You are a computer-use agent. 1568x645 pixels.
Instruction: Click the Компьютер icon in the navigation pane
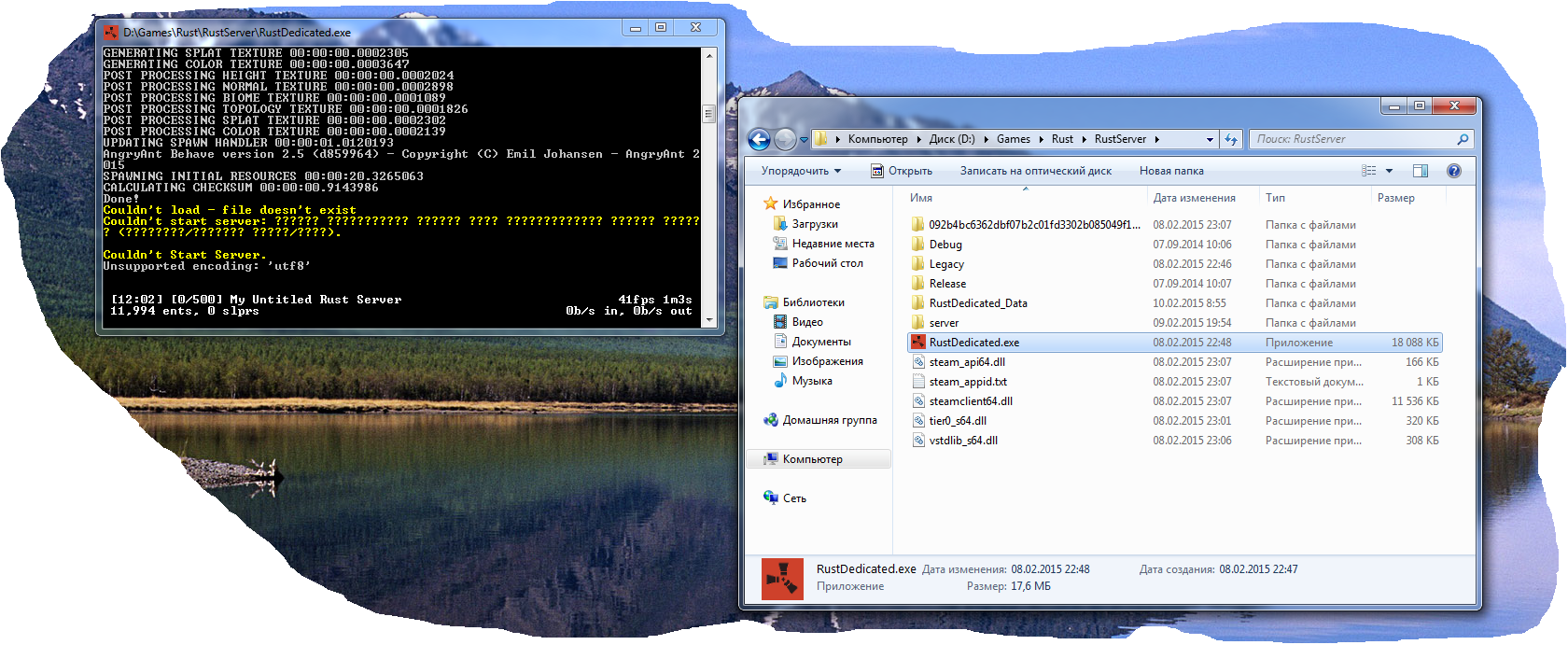(771, 459)
